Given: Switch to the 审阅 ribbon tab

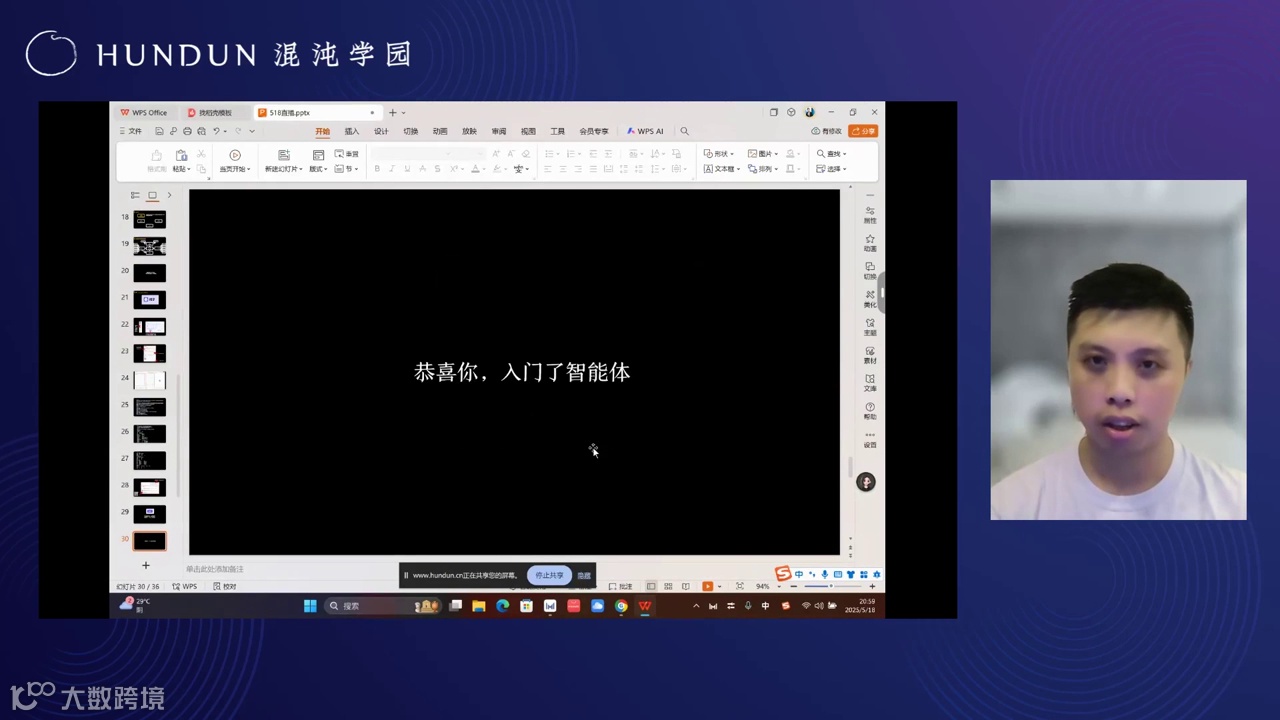Looking at the screenshot, I should tap(499, 131).
